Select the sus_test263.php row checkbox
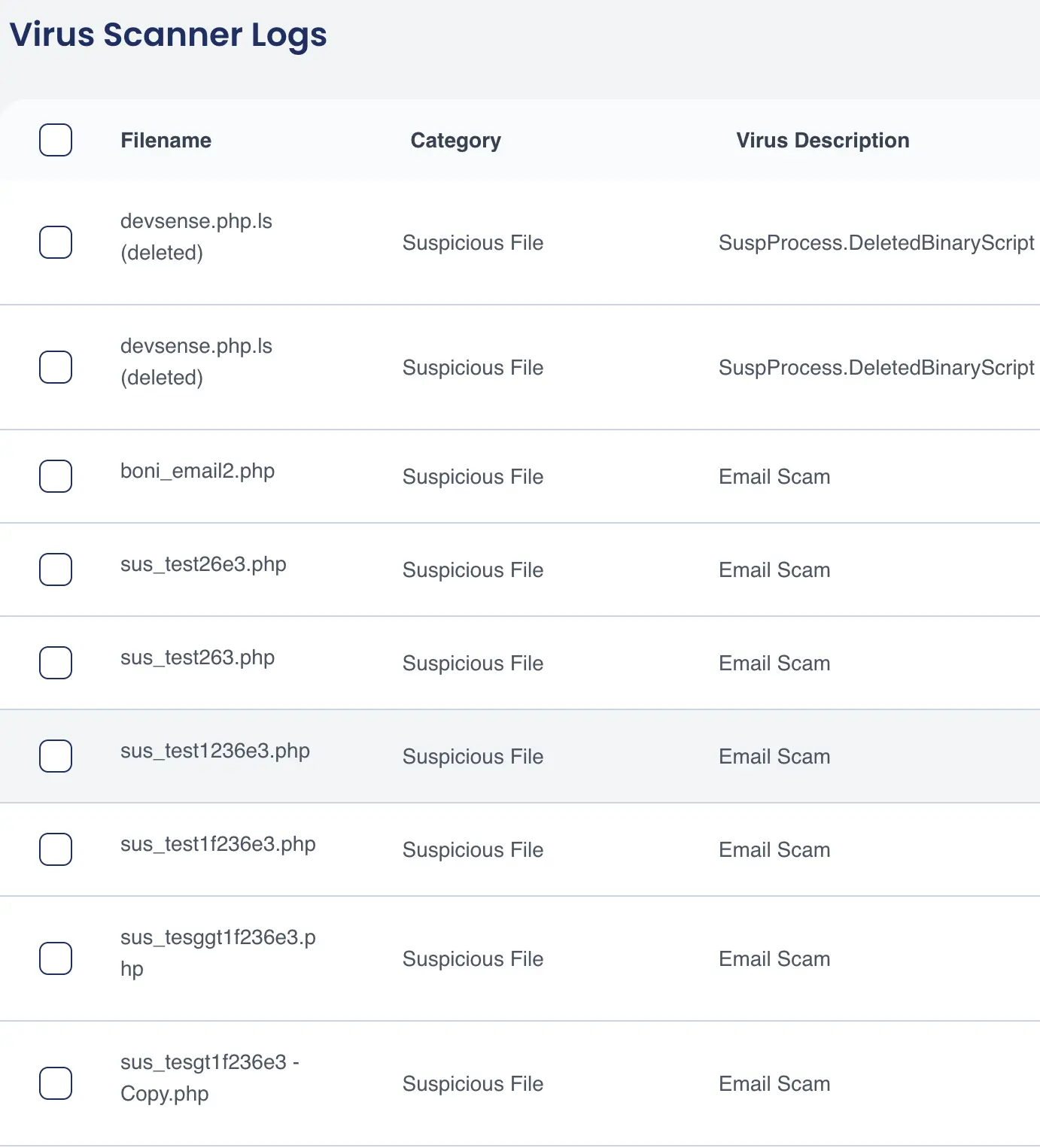 click(56, 663)
